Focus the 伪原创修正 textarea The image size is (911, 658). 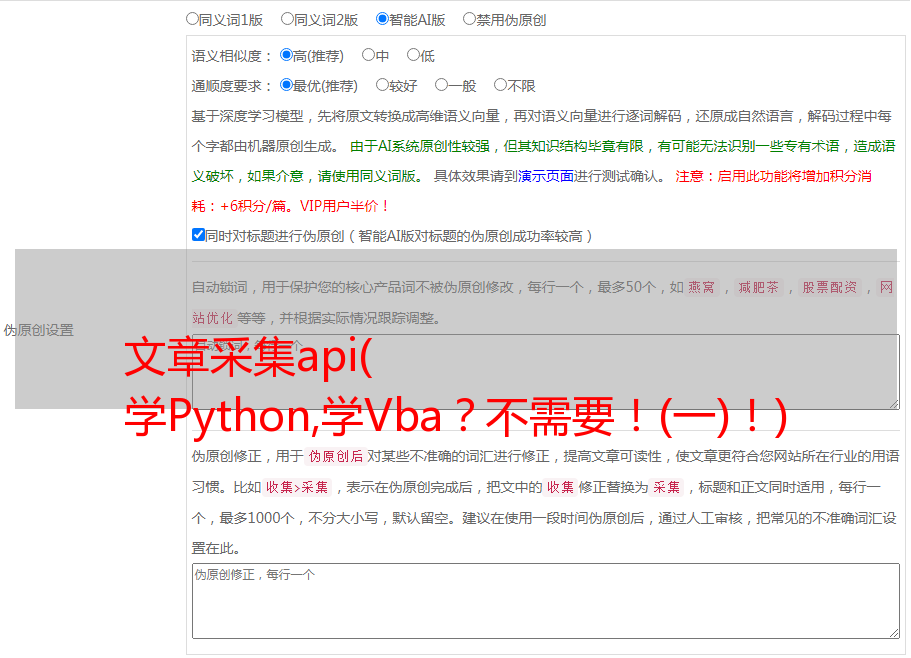click(546, 601)
